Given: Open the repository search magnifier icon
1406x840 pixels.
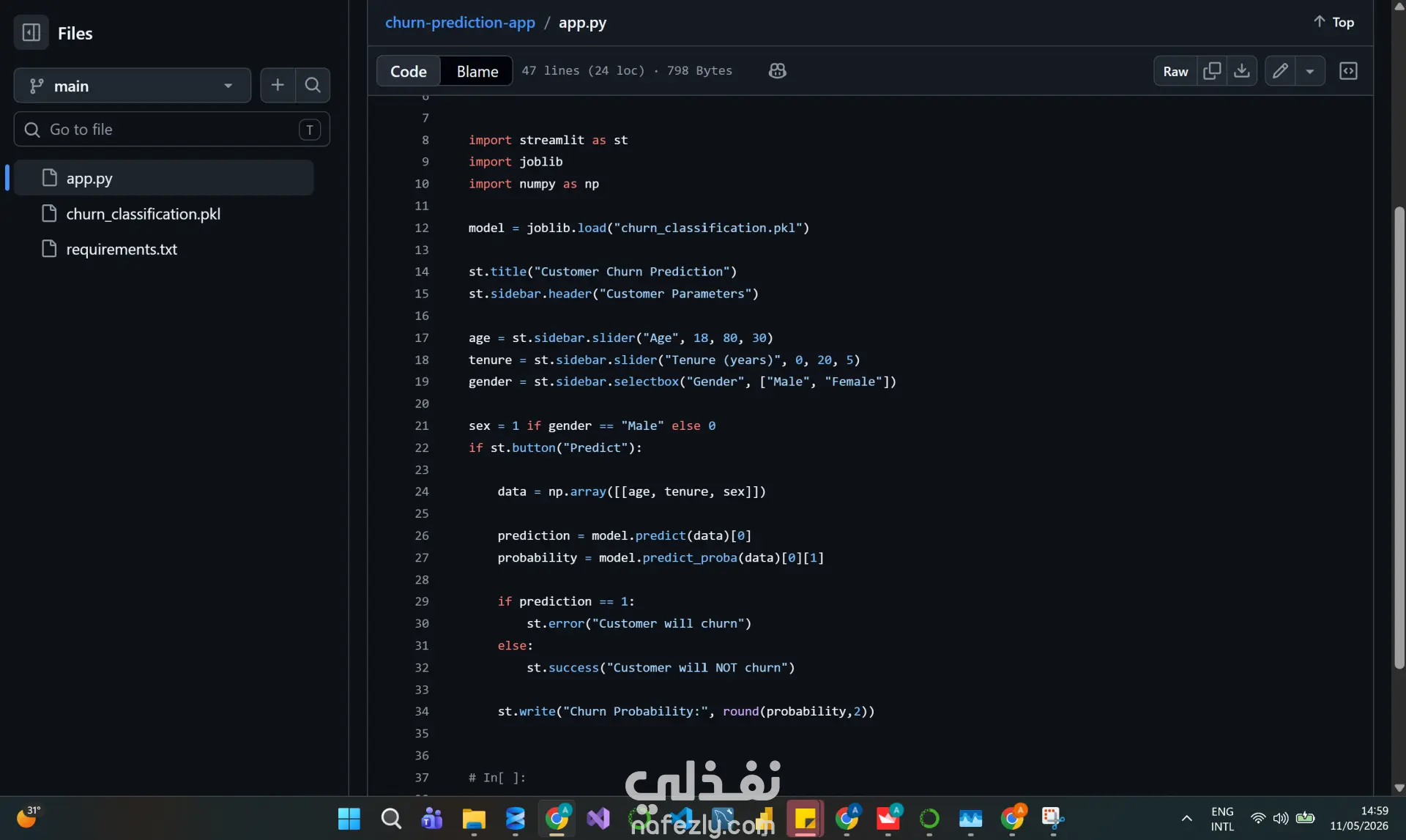Looking at the screenshot, I should [x=313, y=86].
